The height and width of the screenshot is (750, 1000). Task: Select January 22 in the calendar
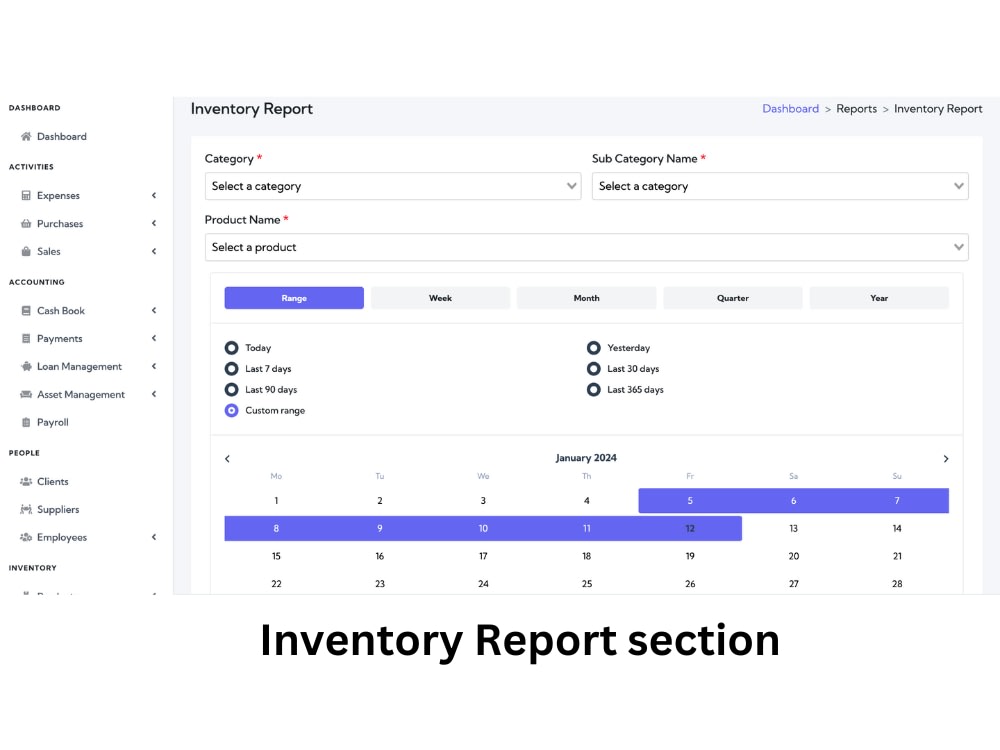tap(276, 584)
